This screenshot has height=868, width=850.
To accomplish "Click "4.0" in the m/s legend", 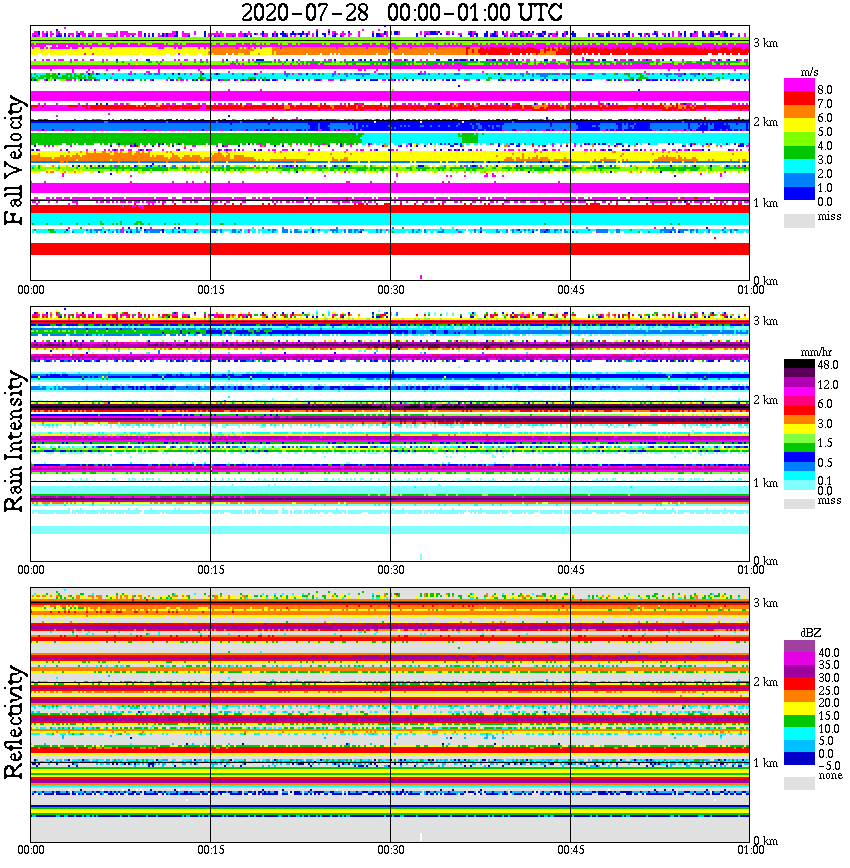I will 825,146.
